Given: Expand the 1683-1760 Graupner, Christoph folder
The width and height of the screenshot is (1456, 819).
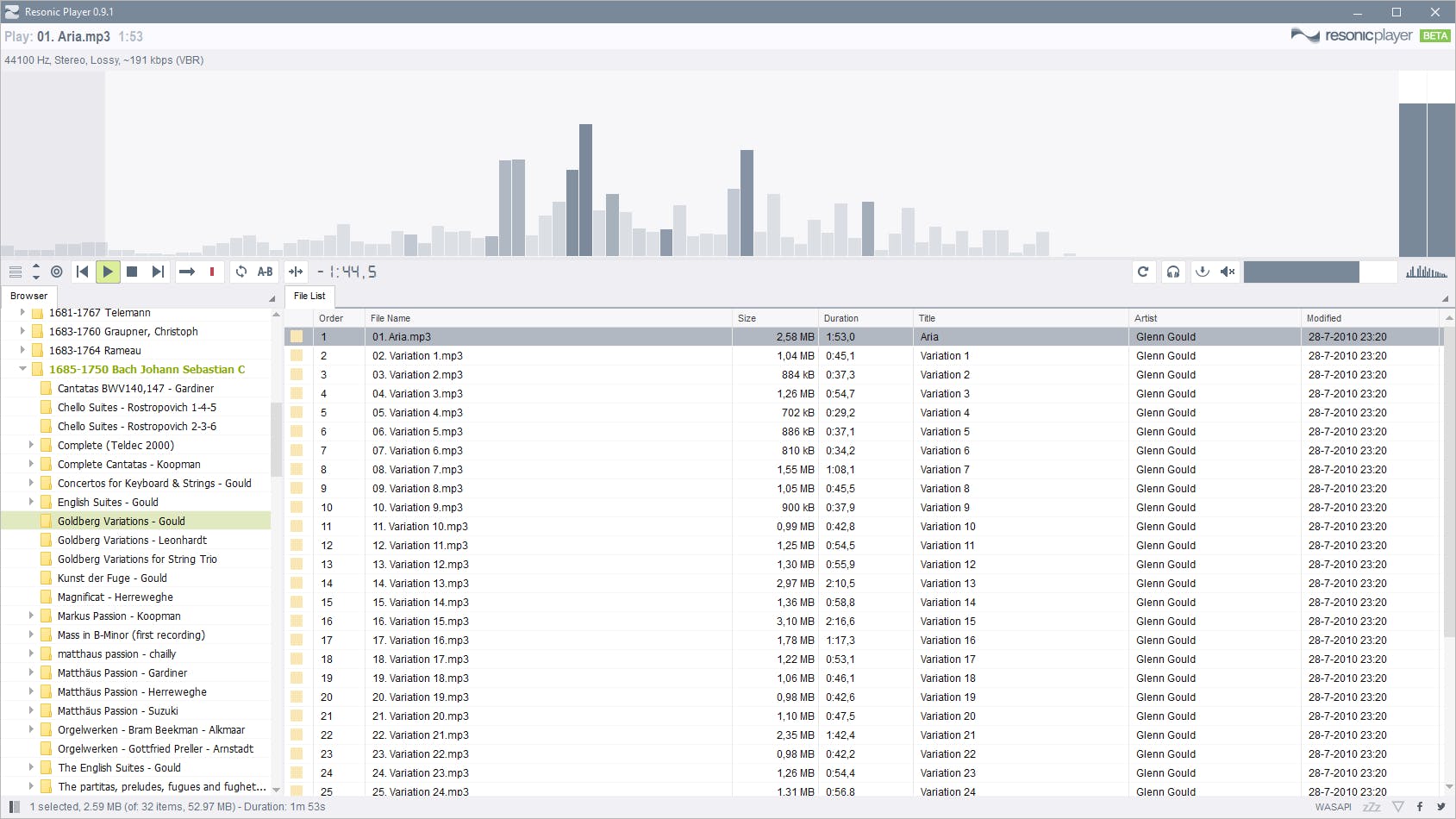Looking at the screenshot, I should (x=22, y=331).
